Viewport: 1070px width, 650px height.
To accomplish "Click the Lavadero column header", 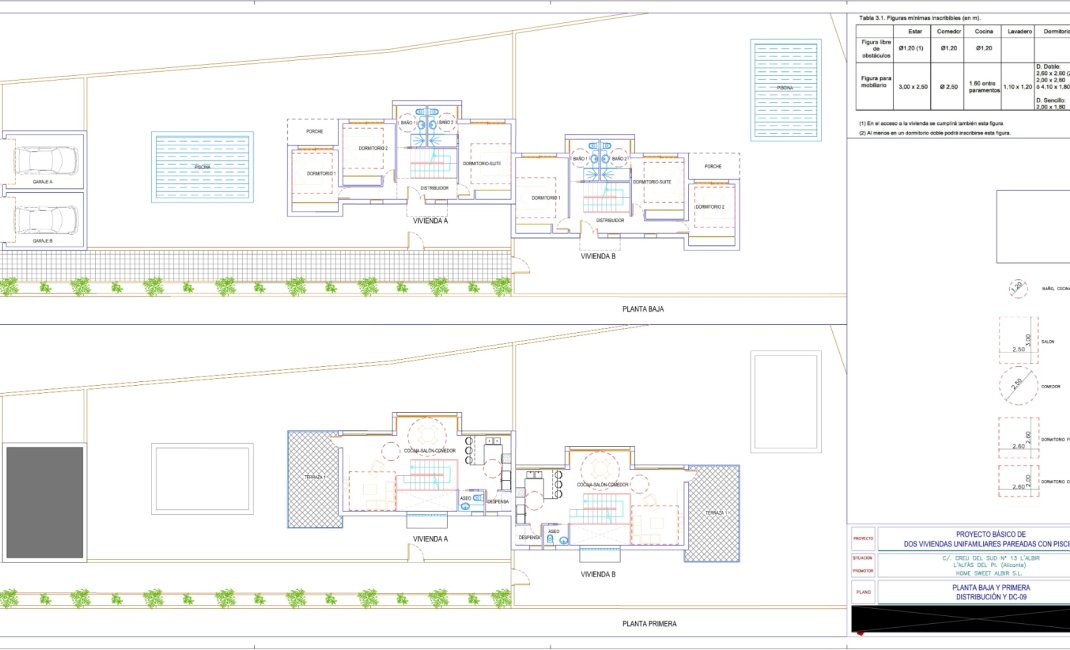I will [1020, 31].
